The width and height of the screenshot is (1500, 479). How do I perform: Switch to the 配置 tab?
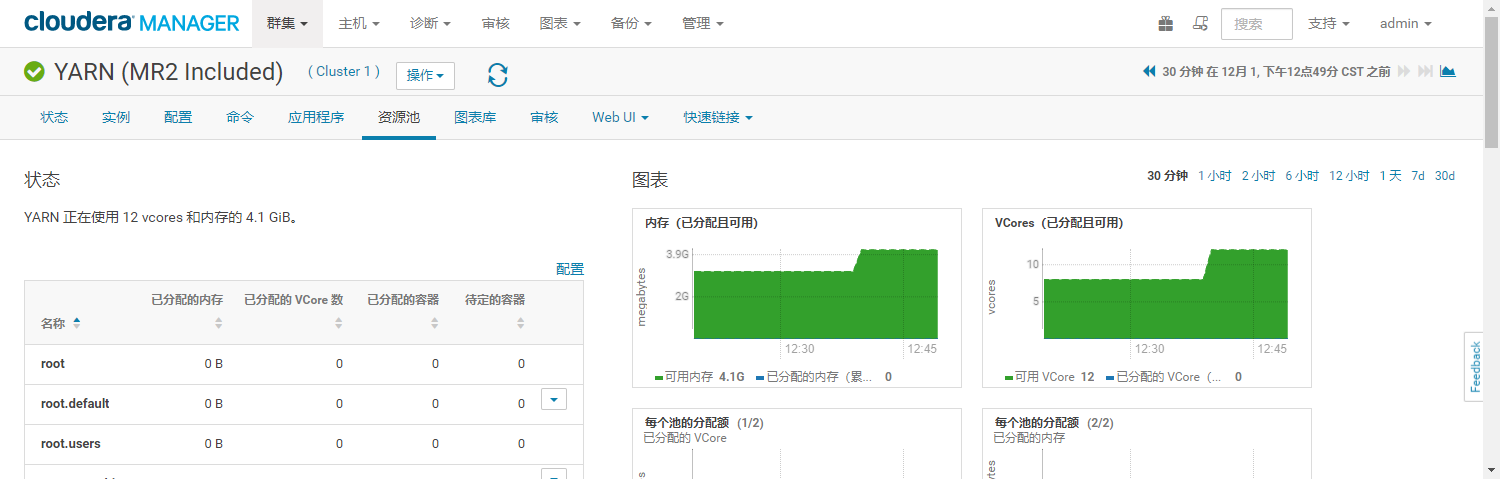click(x=178, y=117)
